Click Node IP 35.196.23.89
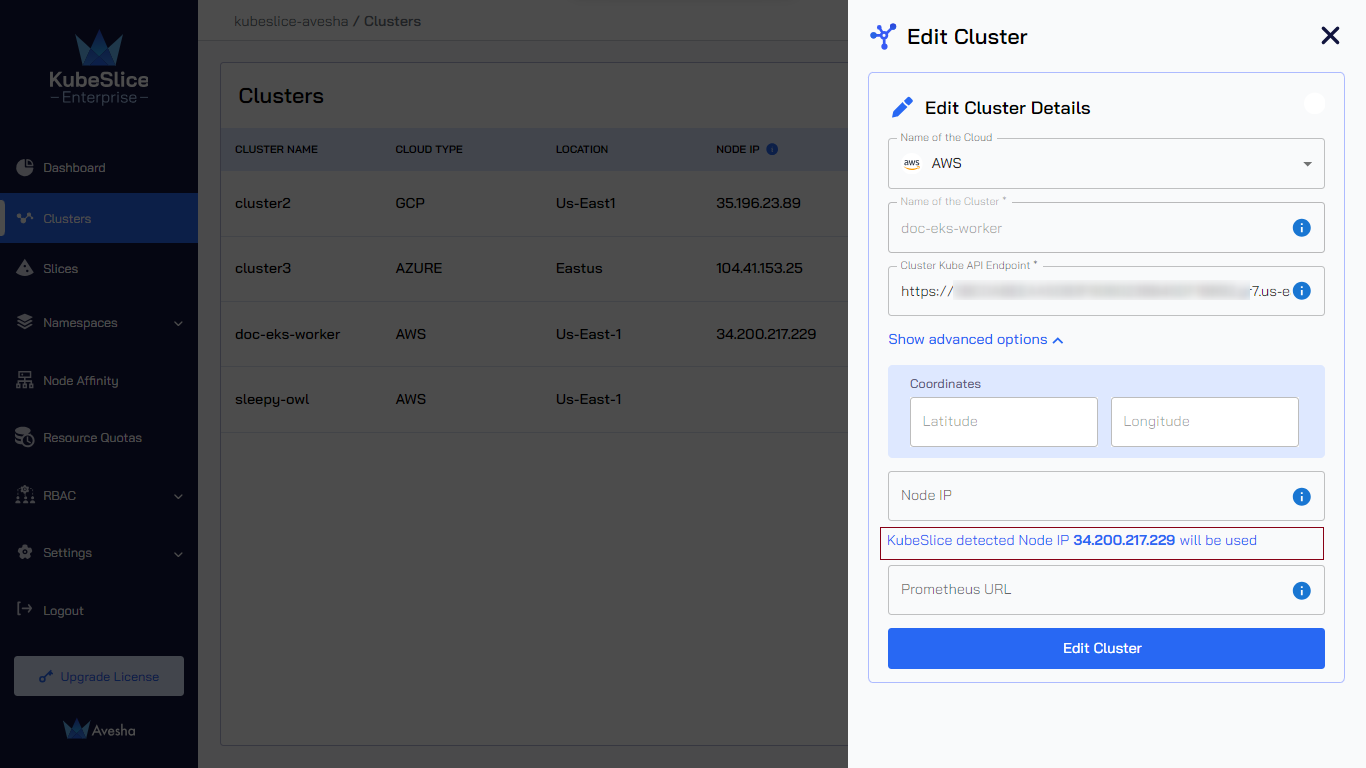This screenshot has height=768, width=1366. coord(758,203)
